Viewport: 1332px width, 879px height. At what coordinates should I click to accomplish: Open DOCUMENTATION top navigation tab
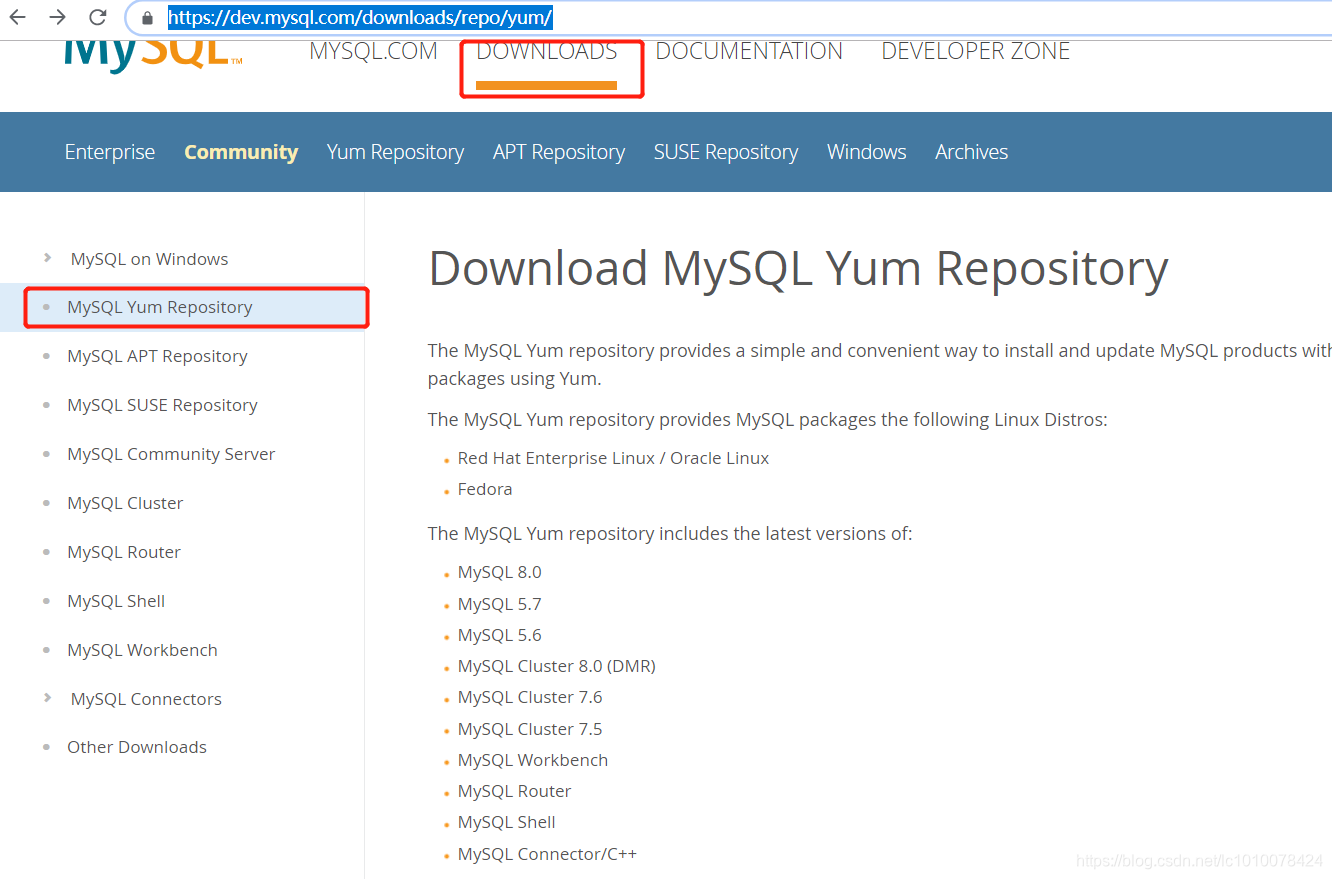pyautogui.click(x=749, y=52)
